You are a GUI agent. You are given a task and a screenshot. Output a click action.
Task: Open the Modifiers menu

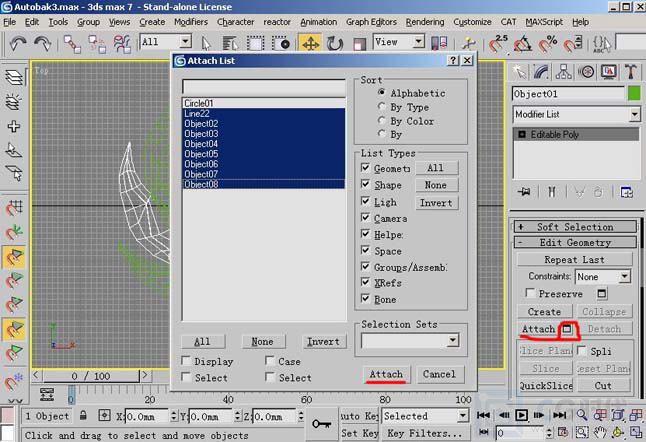pos(191,22)
